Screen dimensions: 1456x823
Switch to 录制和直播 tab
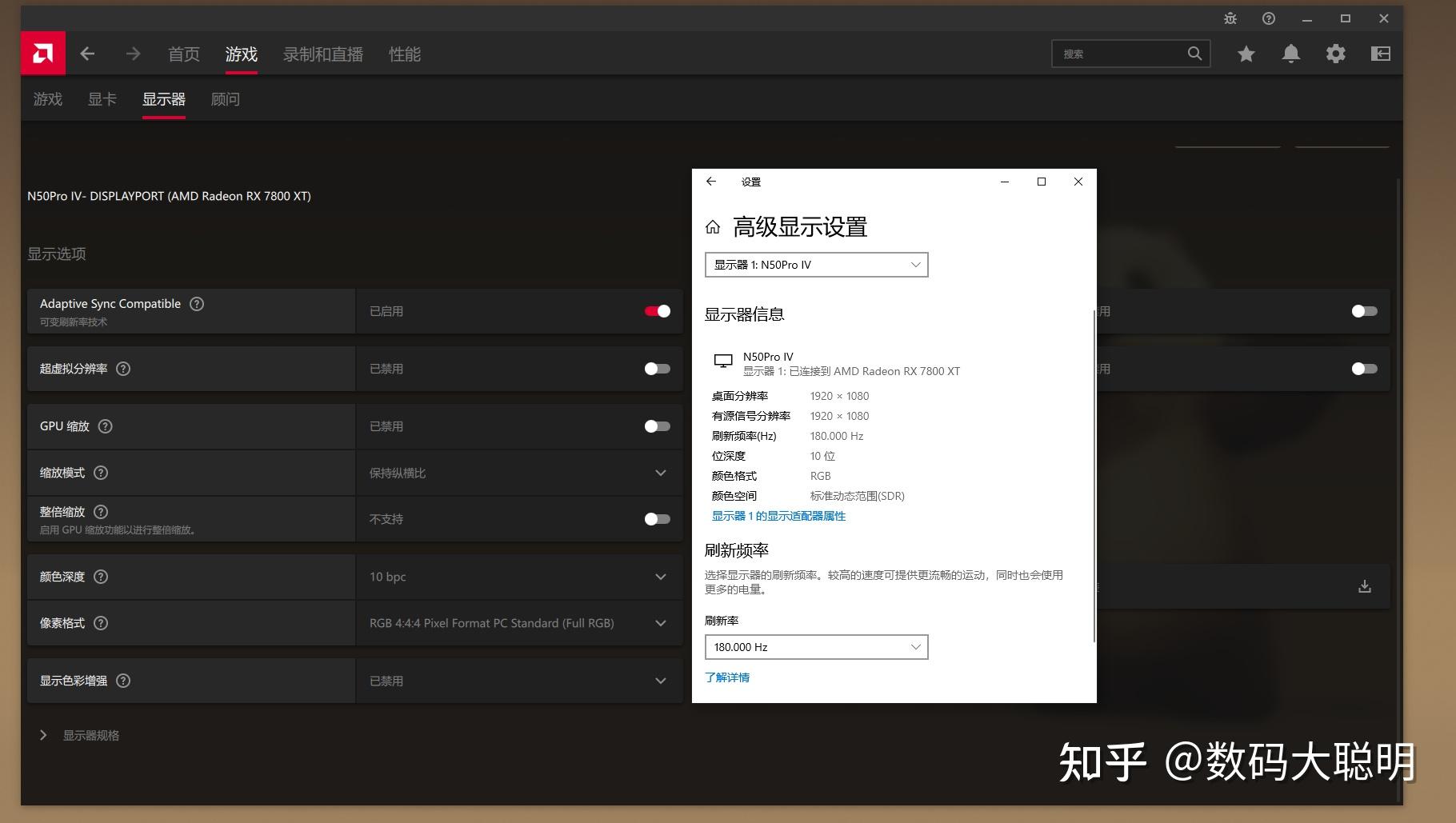(323, 54)
